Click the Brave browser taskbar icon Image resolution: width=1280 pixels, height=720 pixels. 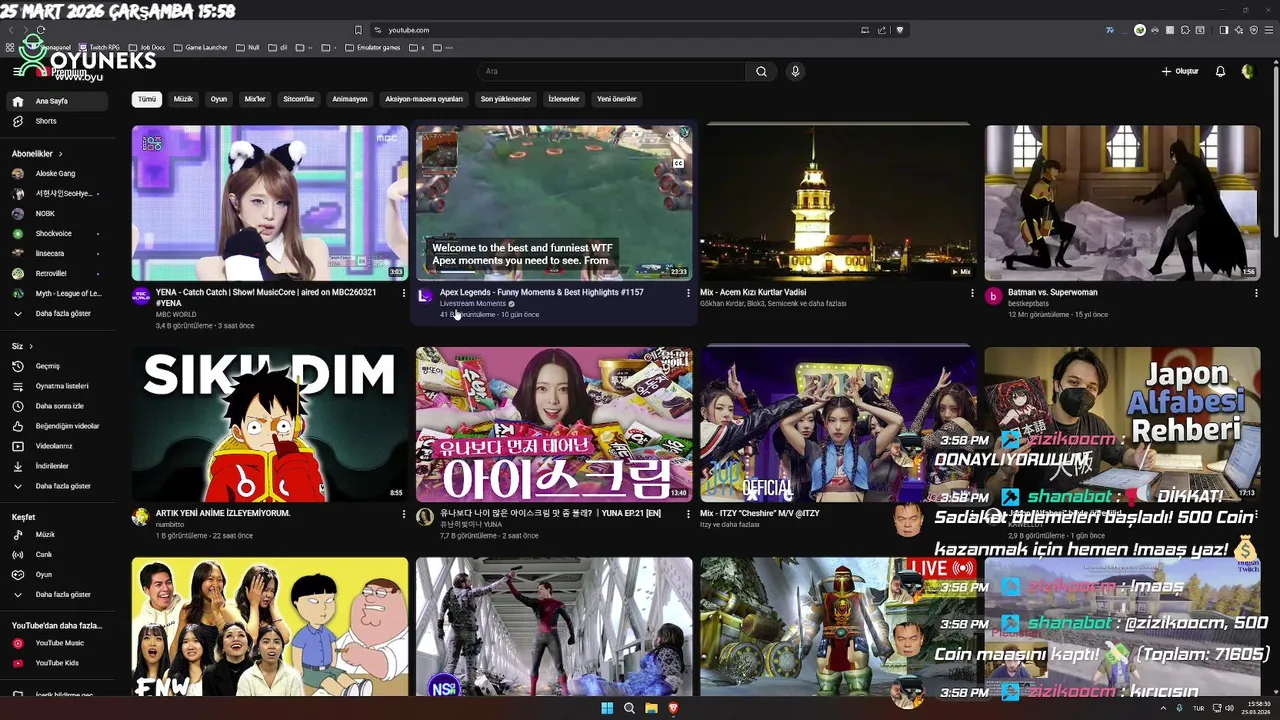[x=673, y=708]
